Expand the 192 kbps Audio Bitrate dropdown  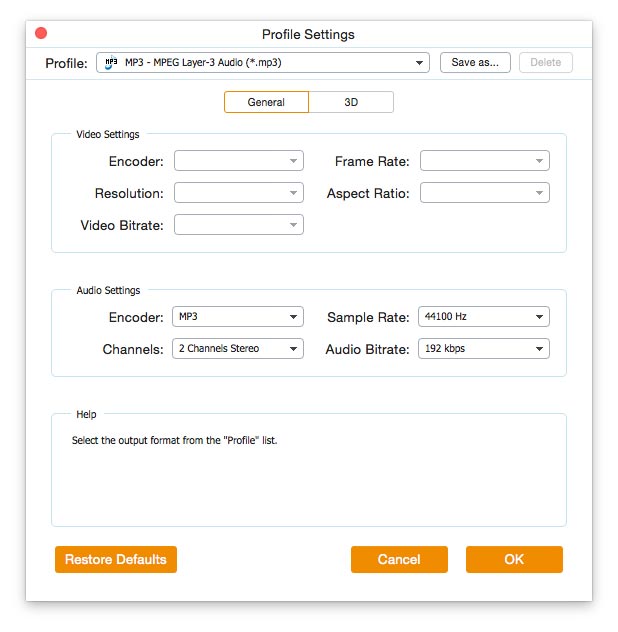pyautogui.click(x=484, y=349)
